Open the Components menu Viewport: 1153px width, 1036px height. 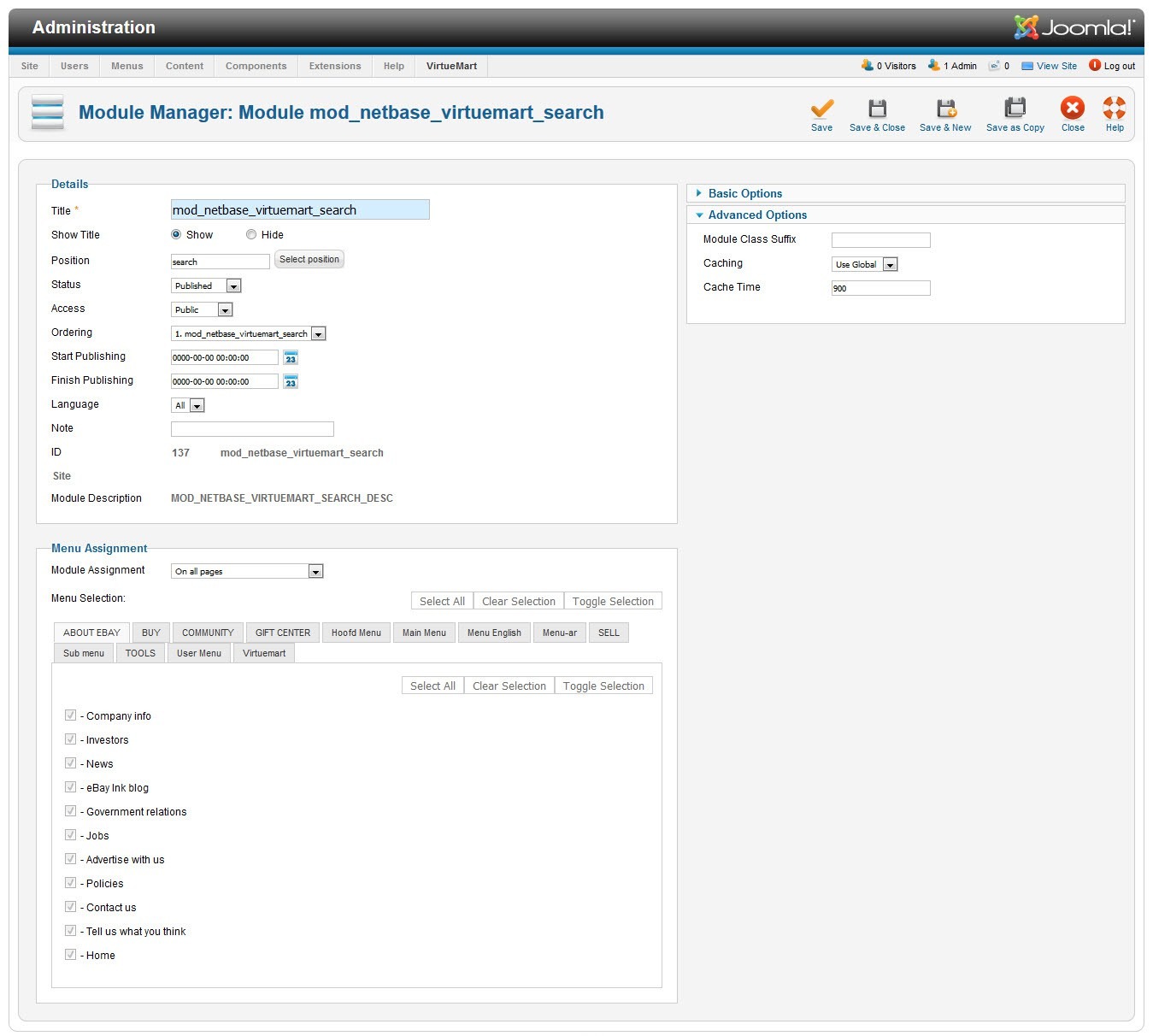[x=256, y=66]
